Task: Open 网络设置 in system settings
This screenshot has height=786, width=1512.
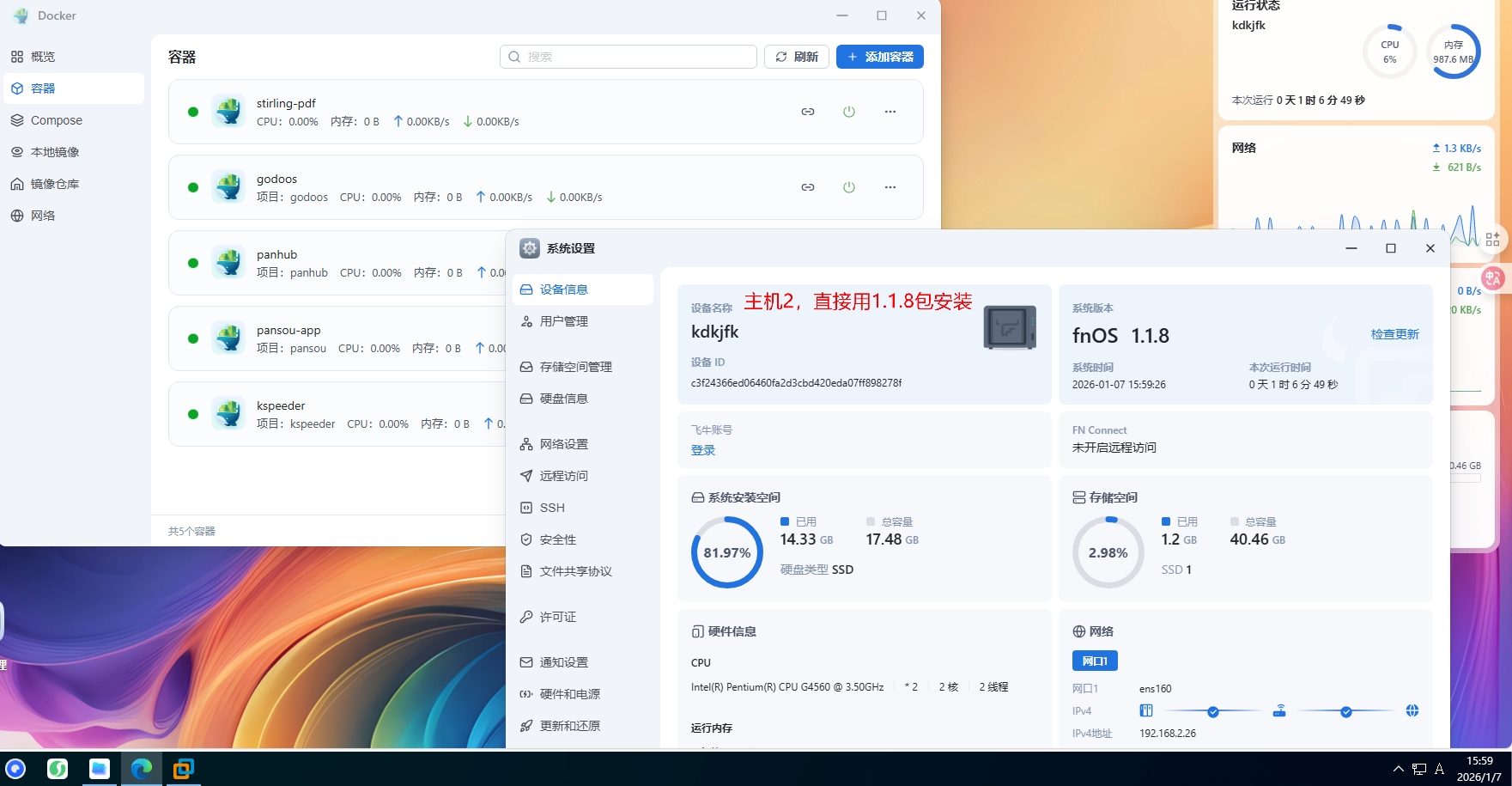Action: click(563, 443)
